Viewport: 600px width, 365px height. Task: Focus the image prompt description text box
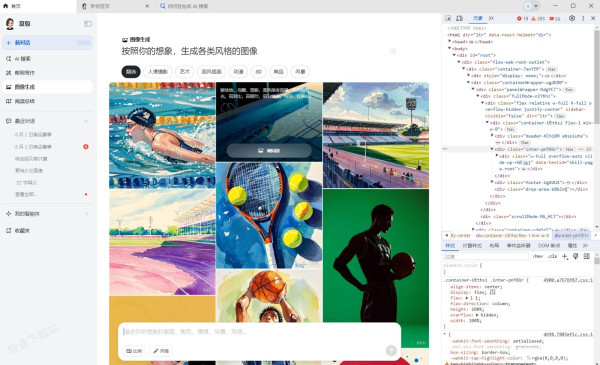point(258,332)
